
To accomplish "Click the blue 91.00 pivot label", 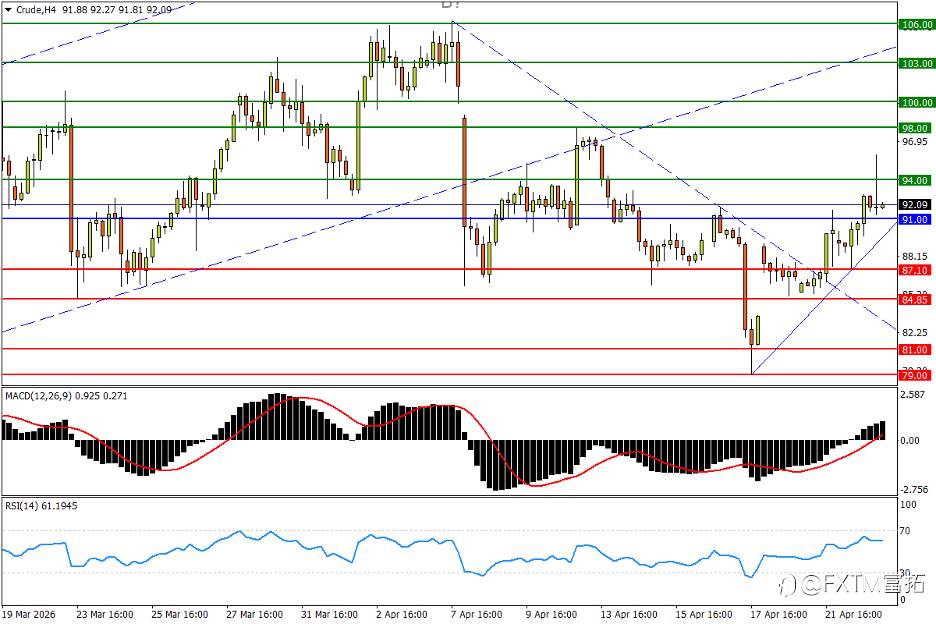I will [915, 220].
